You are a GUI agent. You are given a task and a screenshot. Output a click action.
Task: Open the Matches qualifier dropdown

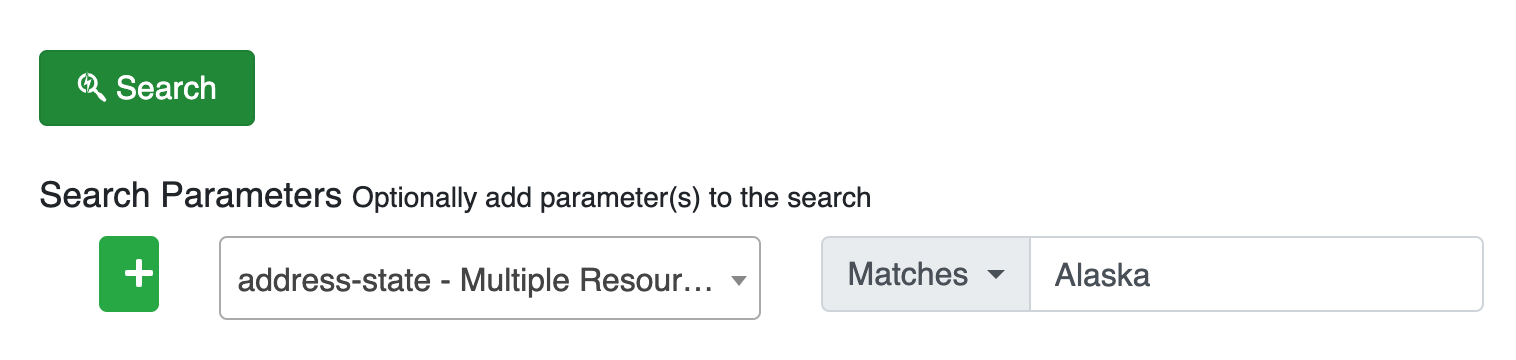point(926,274)
